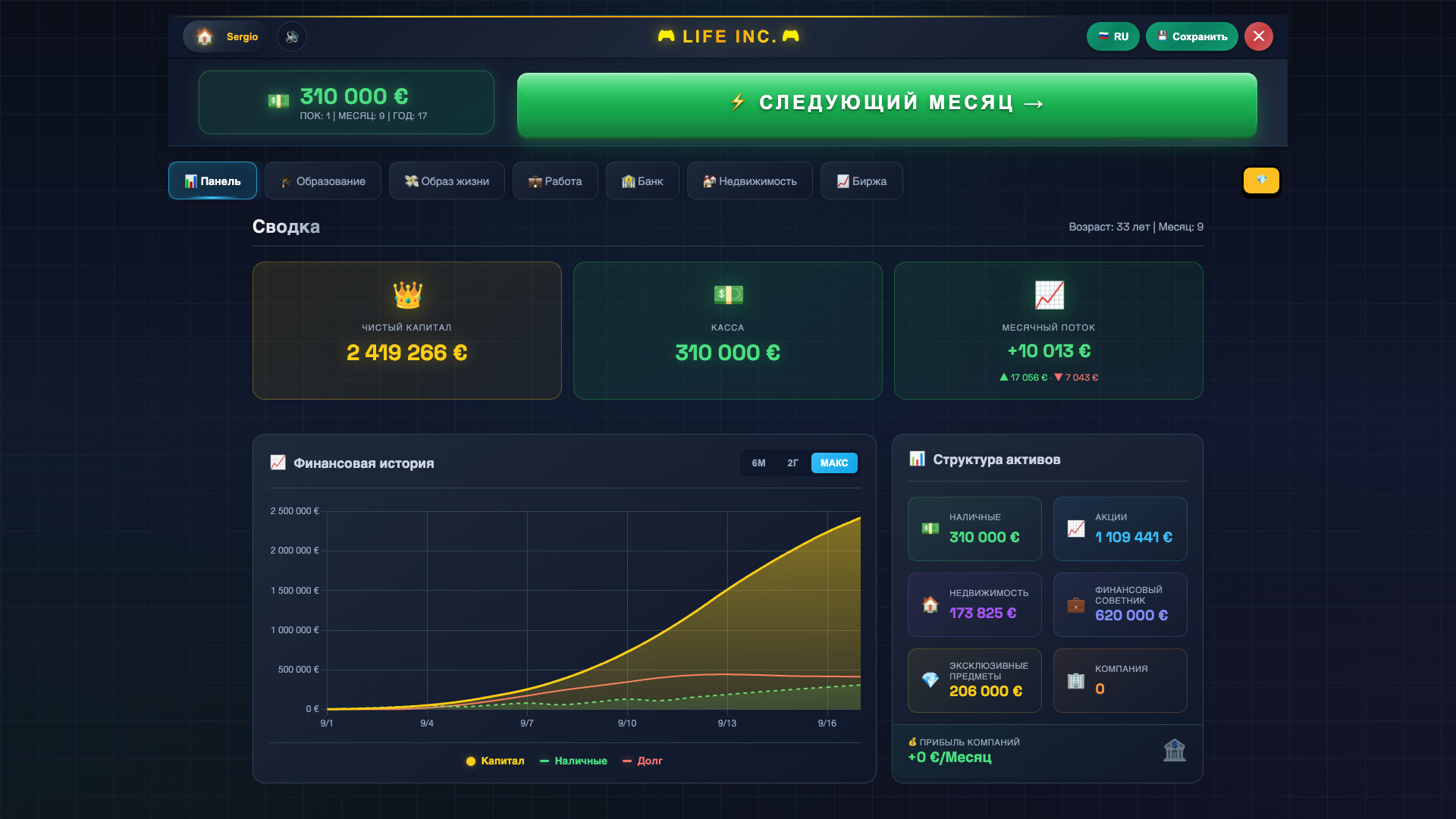Select the Финансовый советник 620 000 € tile
1456x819 pixels.
click(1120, 604)
